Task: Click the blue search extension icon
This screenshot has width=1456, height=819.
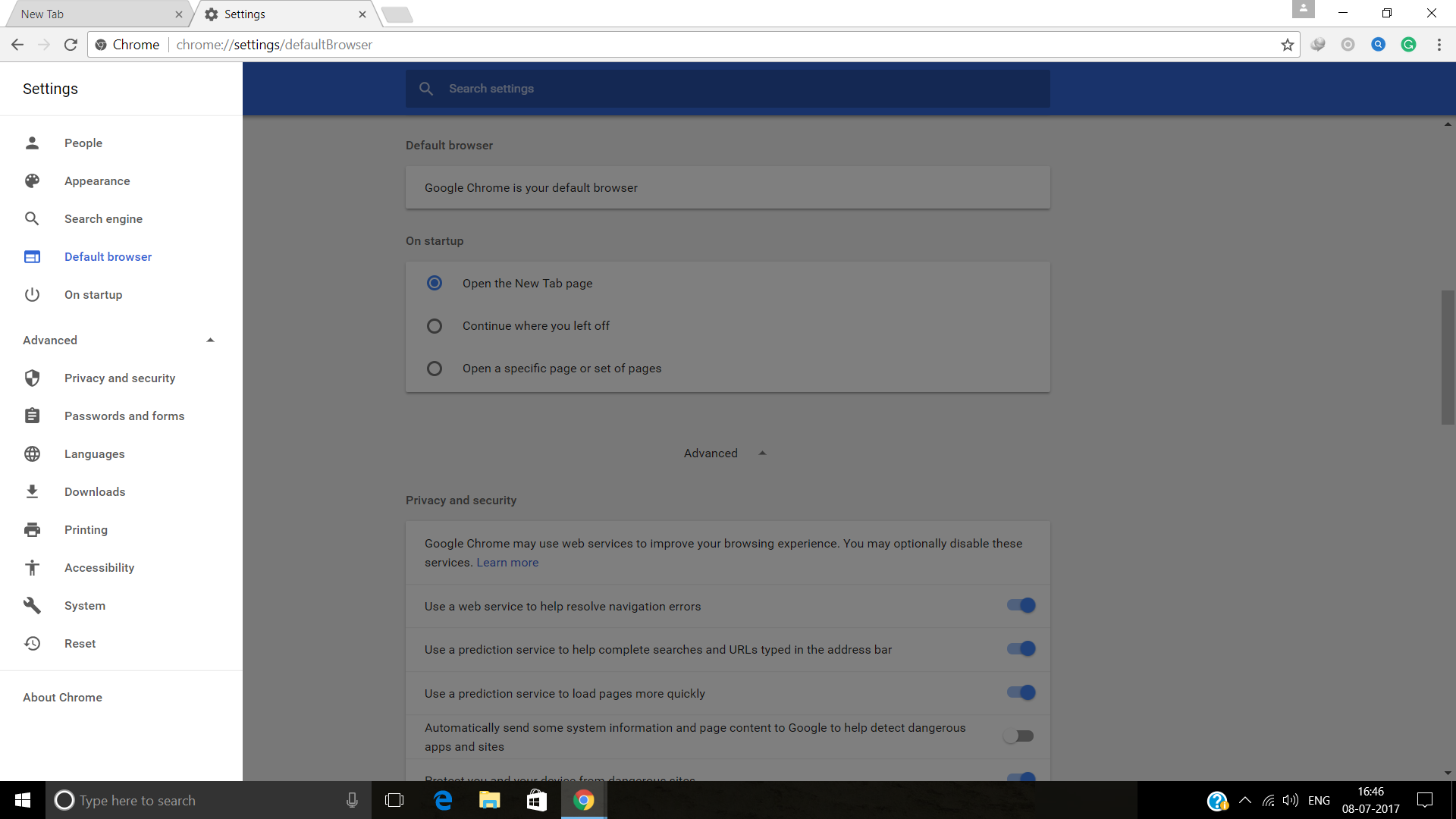Action: (x=1378, y=45)
